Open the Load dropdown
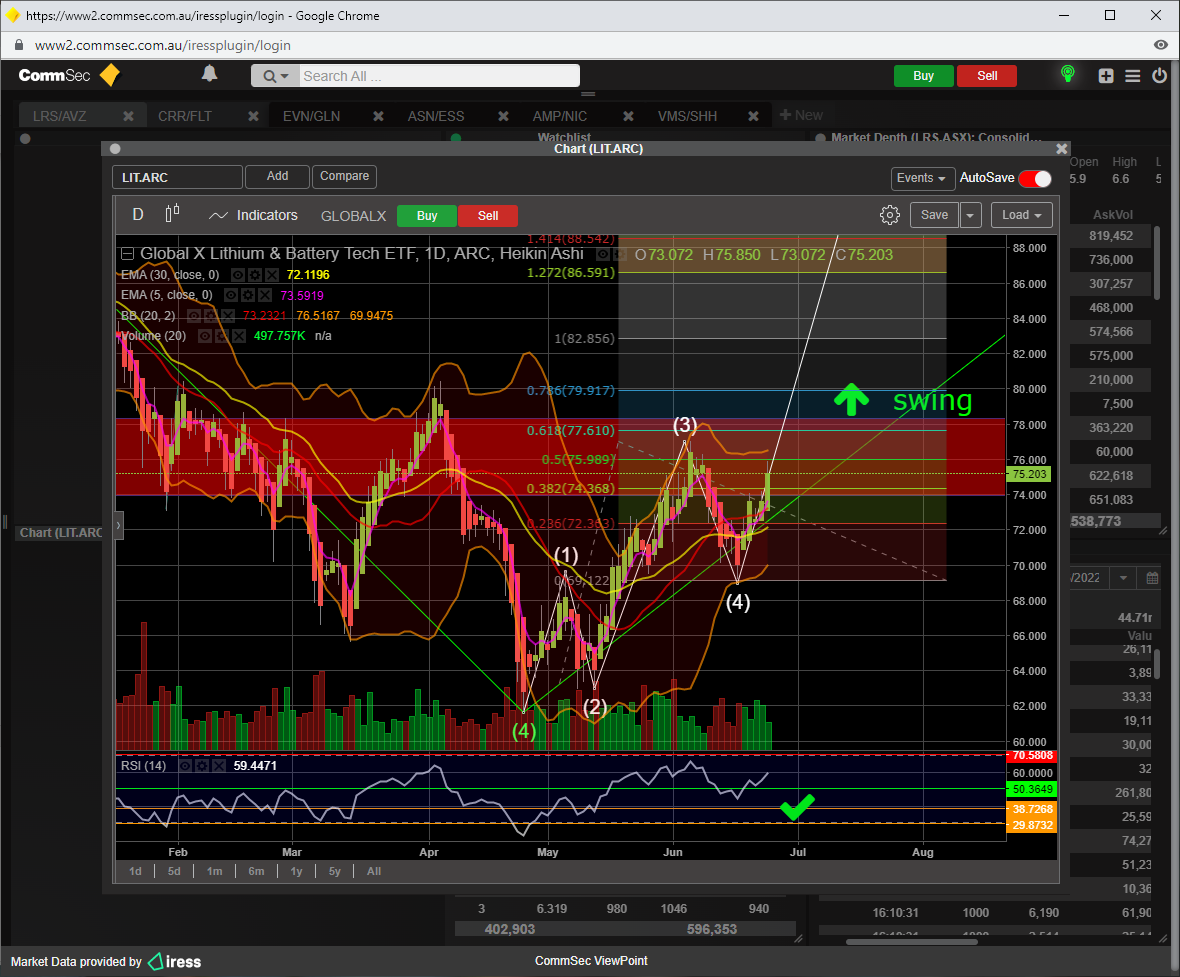Screen dimensions: 1180x977 (1020, 215)
